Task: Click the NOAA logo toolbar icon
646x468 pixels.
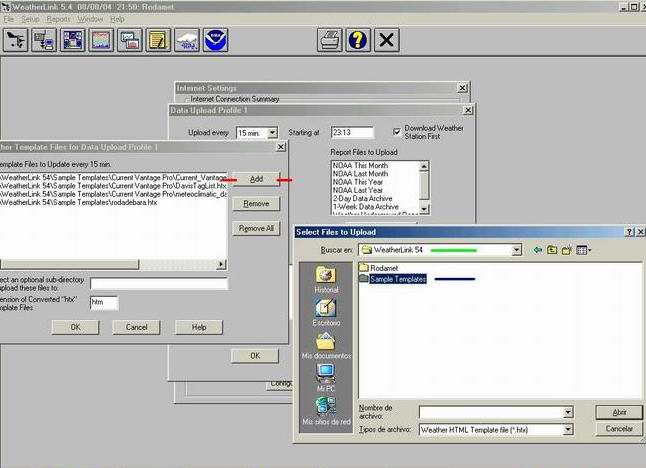Action: point(215,40)
